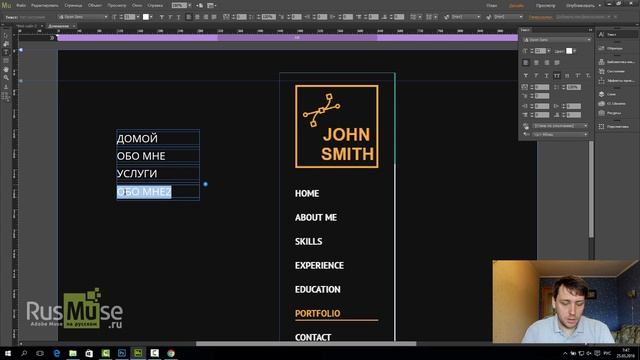
Task: Toggle italic in the top control bar
Action: 170,17
